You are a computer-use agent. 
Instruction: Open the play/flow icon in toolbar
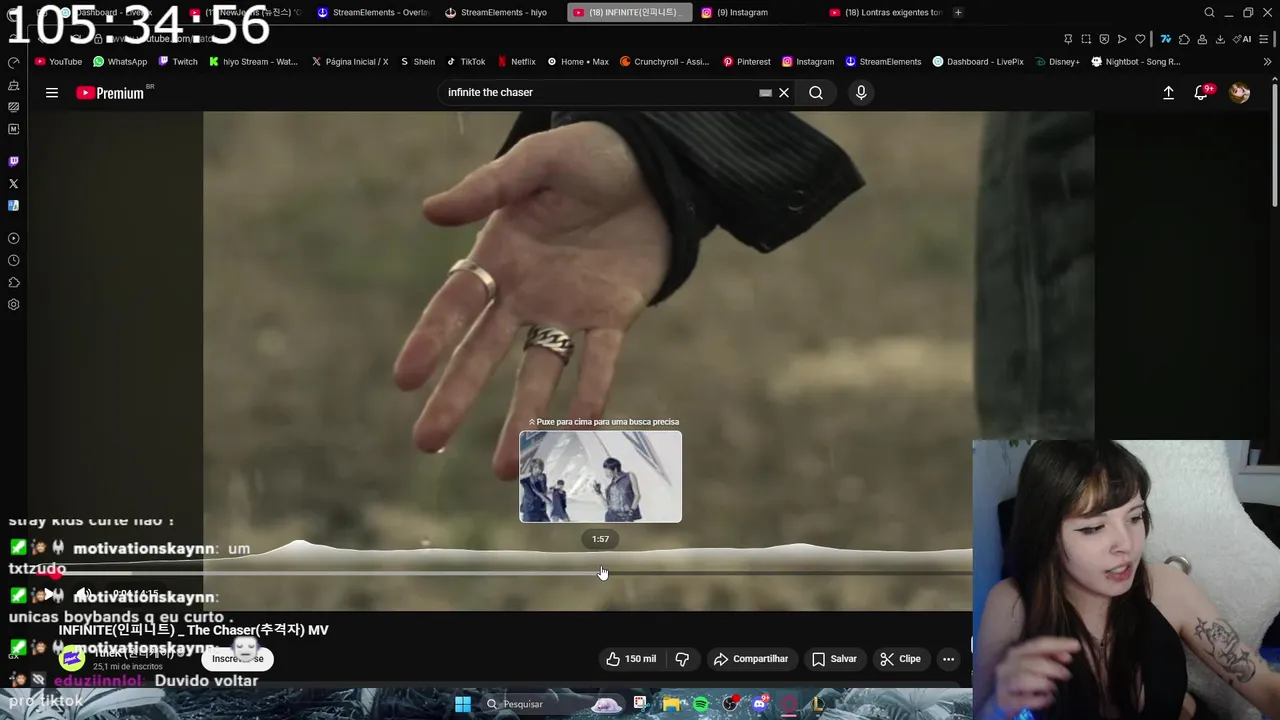coord(1122,39)
